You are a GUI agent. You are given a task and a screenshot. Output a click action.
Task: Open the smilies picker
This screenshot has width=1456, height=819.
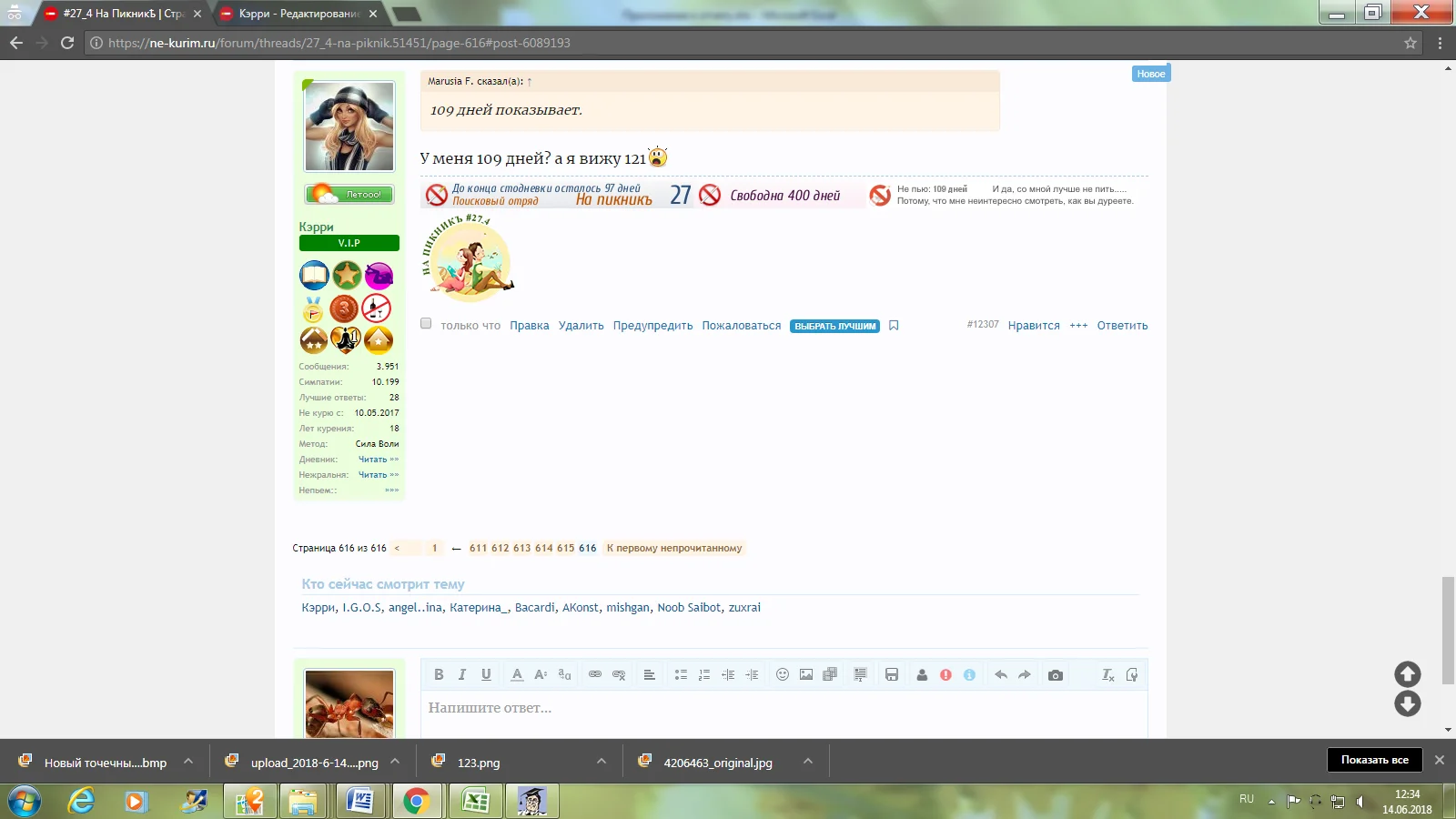(783, 674)
